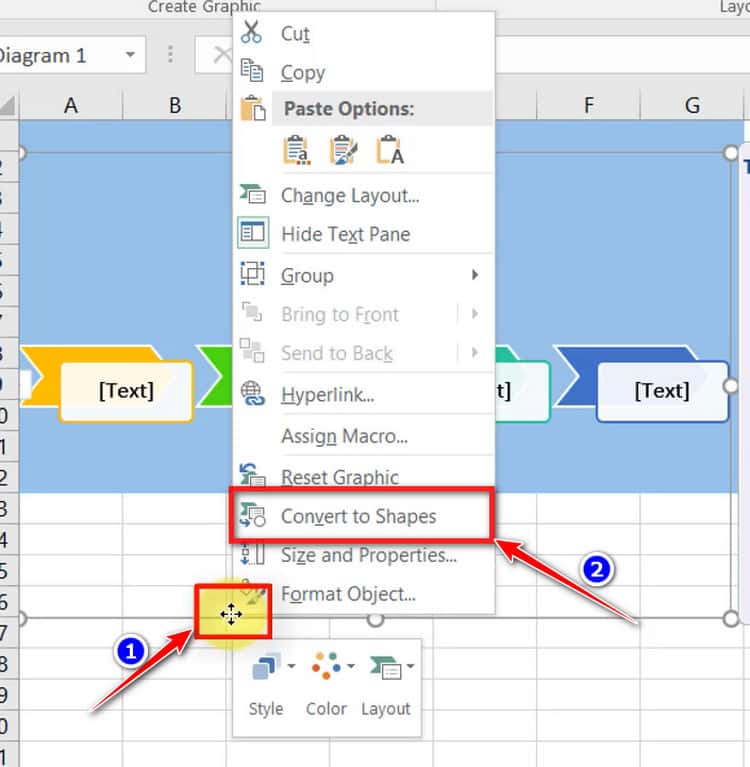Click the Cut scissors icon
The width and height of the screenshot is (750, 767).
(251, 32)
